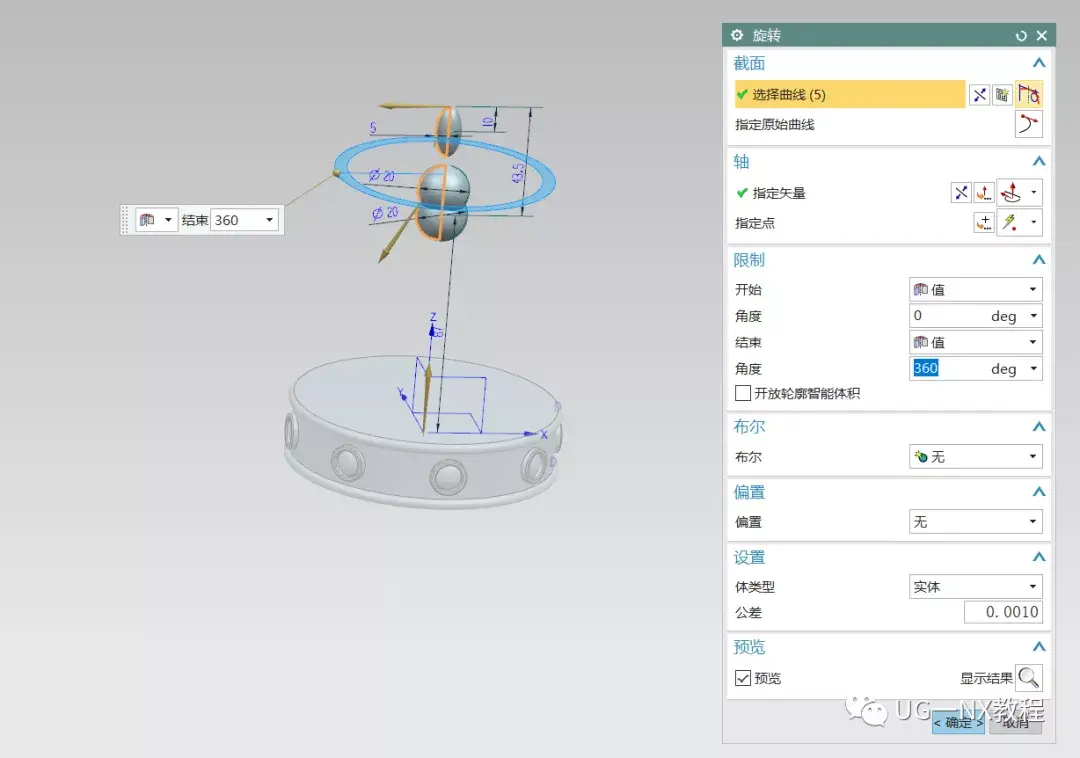1080x758 pixels.
Task: Open the 体类型 dropdown showing 实体
Action: [975, 587]
